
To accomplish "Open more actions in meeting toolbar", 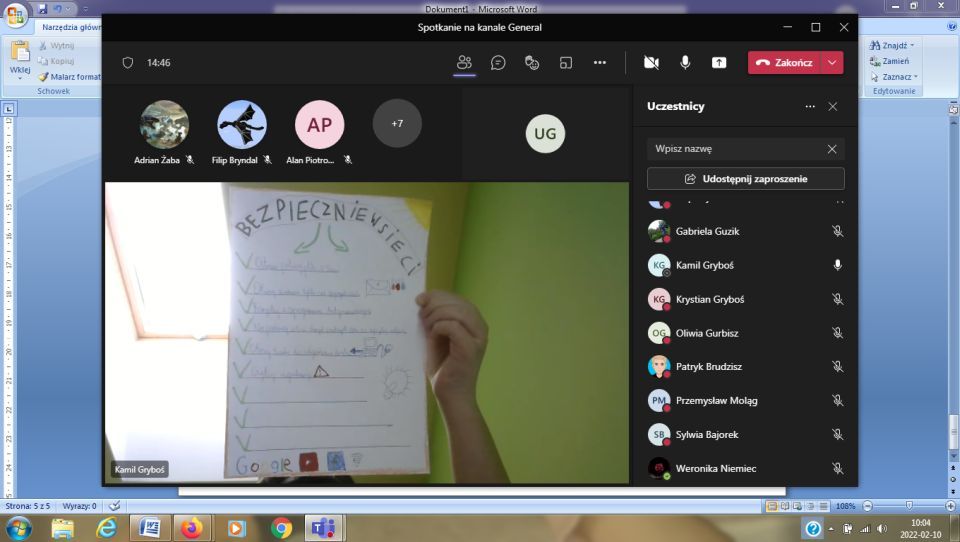I will [x=600, y=62].
